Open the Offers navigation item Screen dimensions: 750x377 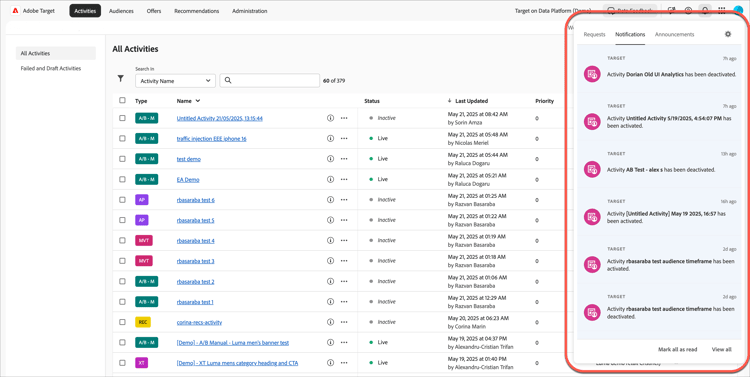click(x=154, y=11)
